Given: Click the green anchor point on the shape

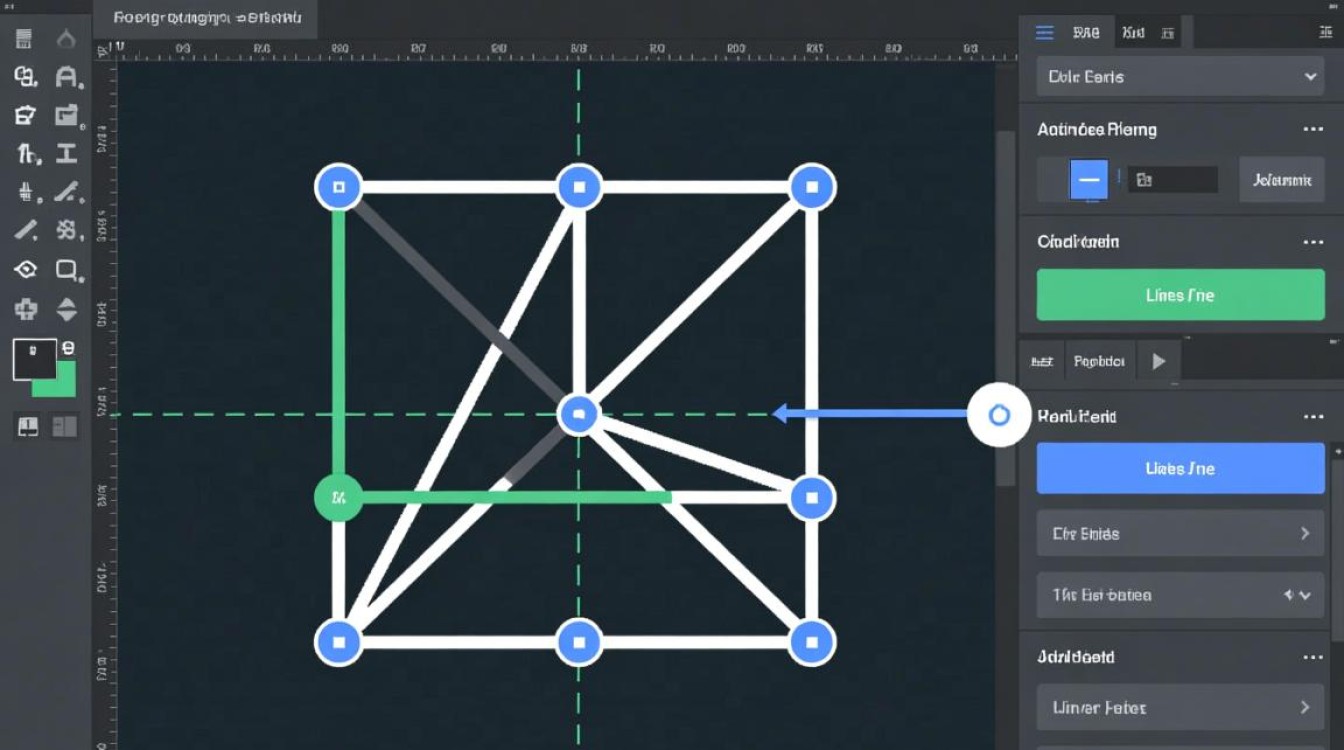Looking at the screenshot, I should 339,497.
